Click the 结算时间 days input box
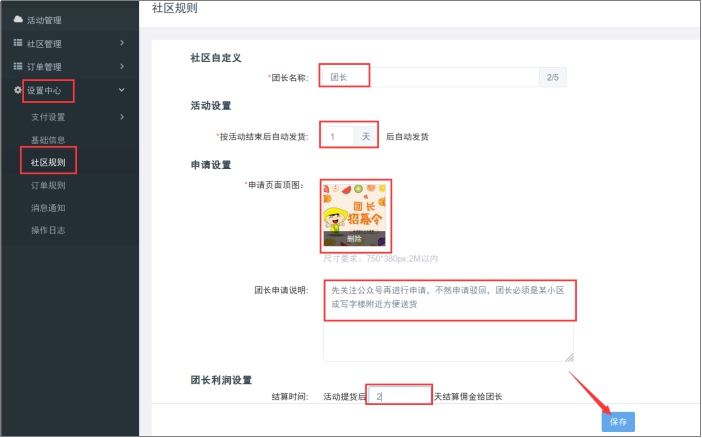 click(x=399, y=396)
